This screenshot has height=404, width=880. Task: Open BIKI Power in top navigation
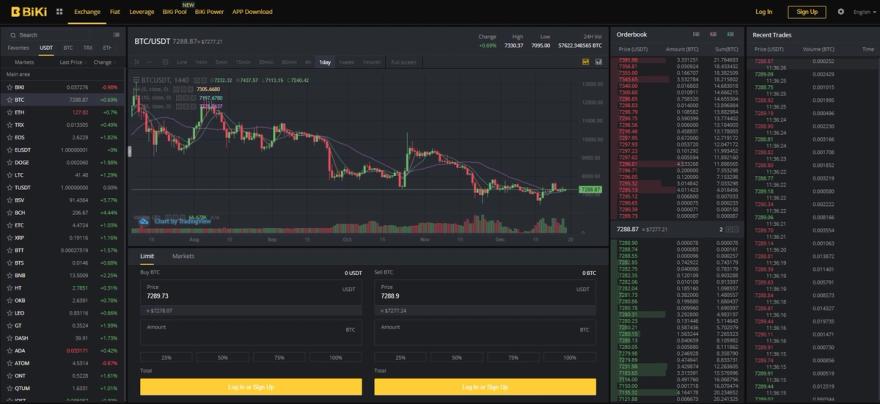click(209, 12)
